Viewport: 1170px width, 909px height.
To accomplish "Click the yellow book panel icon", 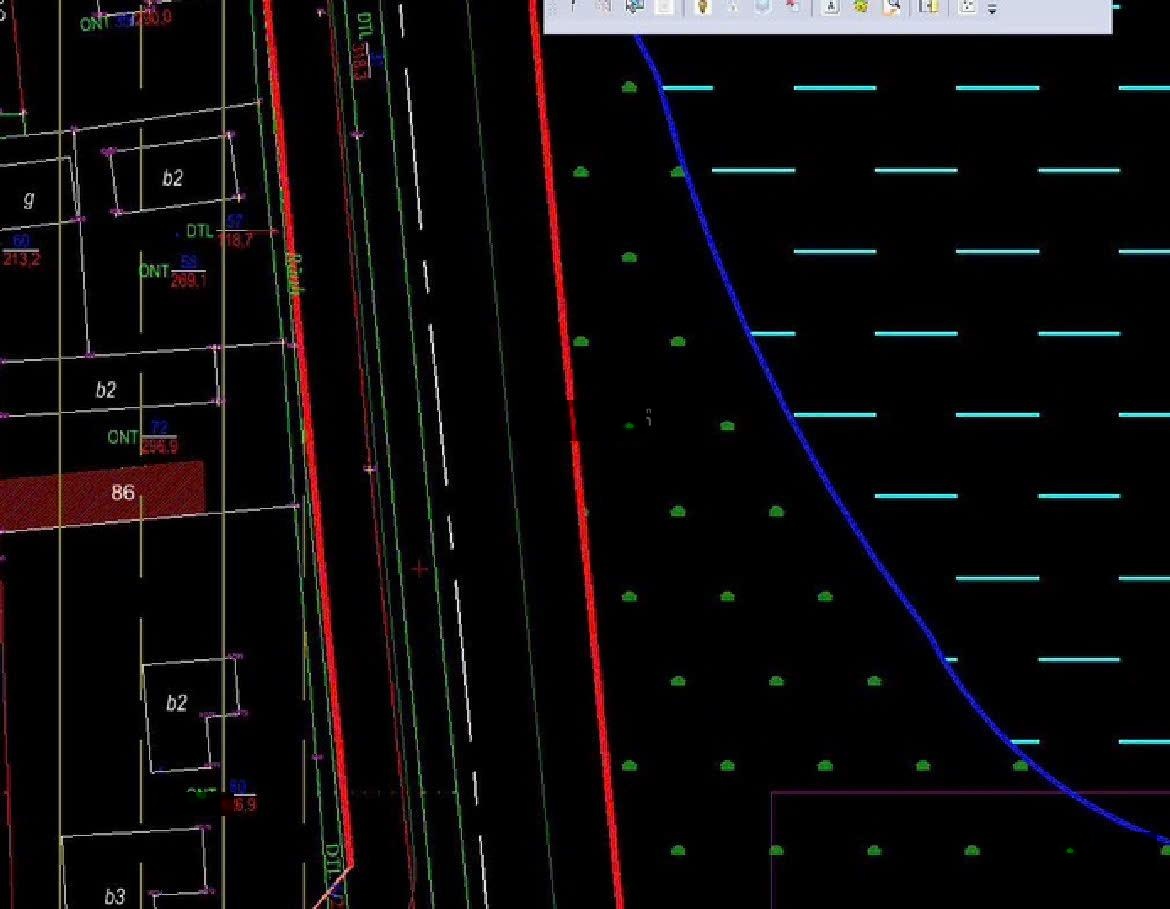I will [929, 7].
